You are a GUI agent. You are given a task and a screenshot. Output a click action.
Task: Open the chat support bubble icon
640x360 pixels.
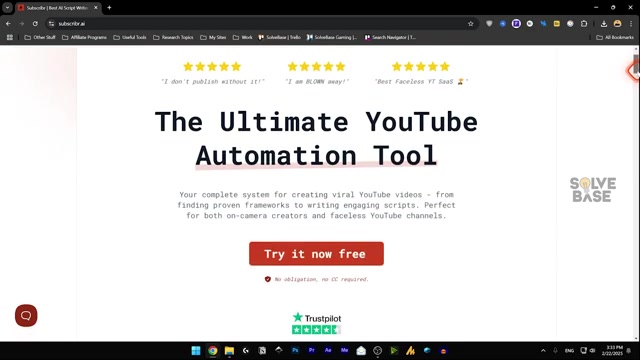click(x=26, y=316)
